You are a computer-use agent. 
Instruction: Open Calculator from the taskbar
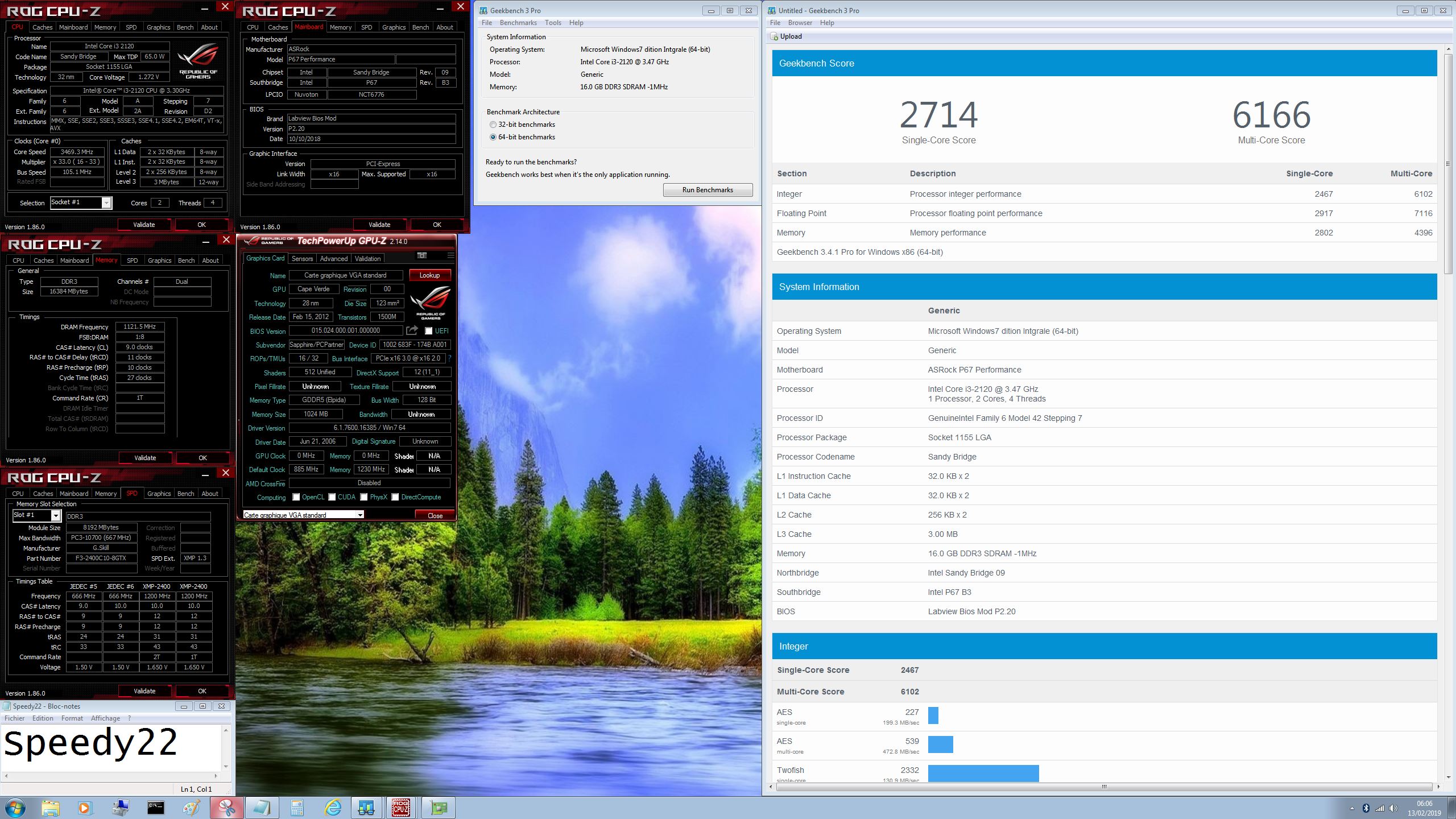[297, 808]
